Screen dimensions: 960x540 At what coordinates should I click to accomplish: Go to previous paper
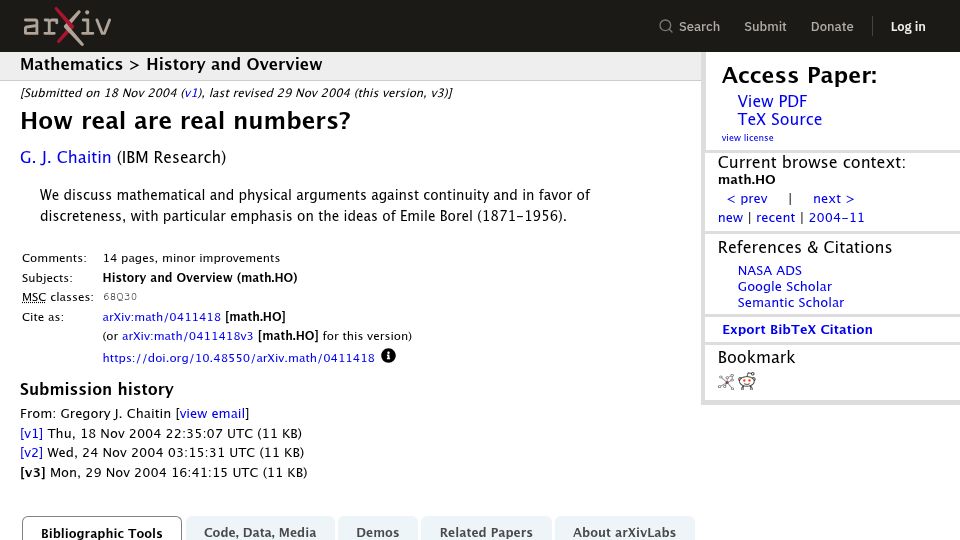747,198
